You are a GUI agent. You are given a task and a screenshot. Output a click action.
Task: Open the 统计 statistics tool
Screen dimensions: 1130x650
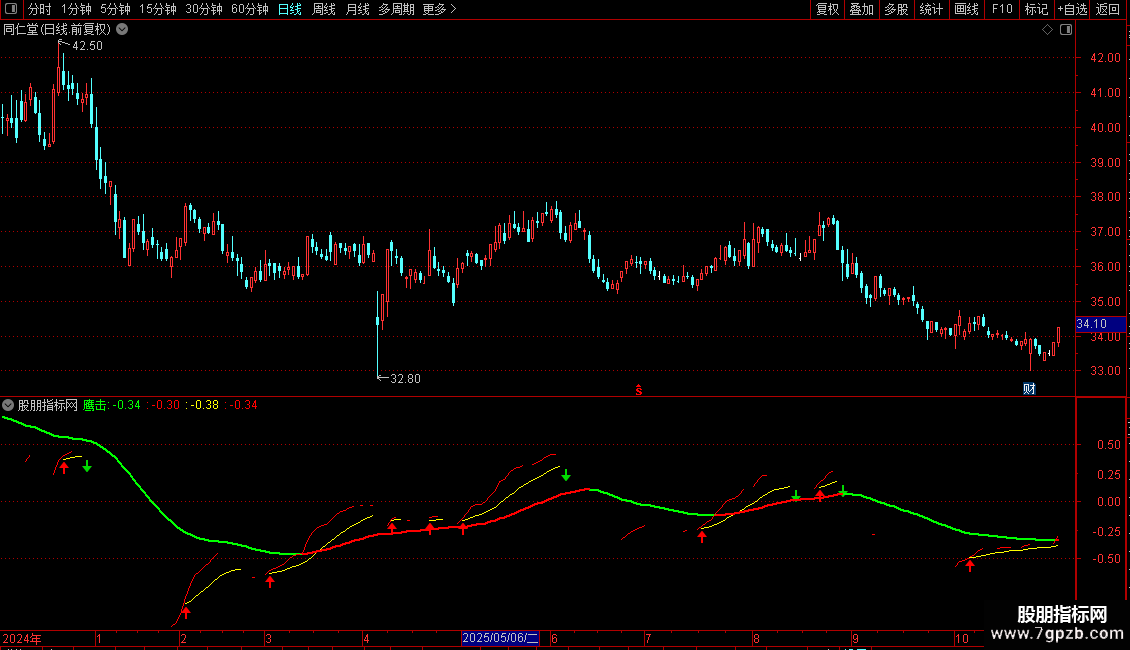pyautogui.click(x=931, y=9)
